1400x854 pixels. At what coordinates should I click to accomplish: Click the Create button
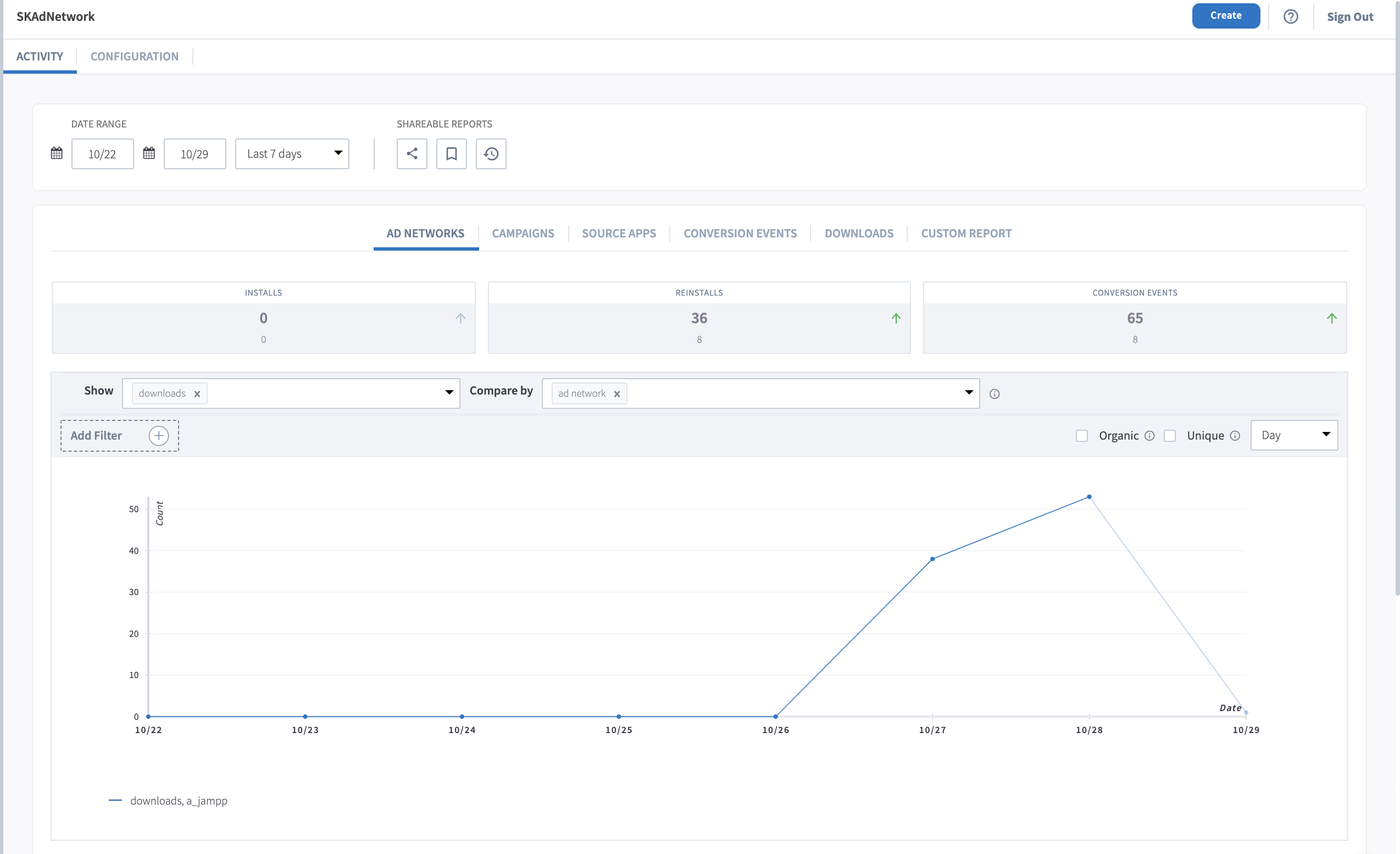1226,16
